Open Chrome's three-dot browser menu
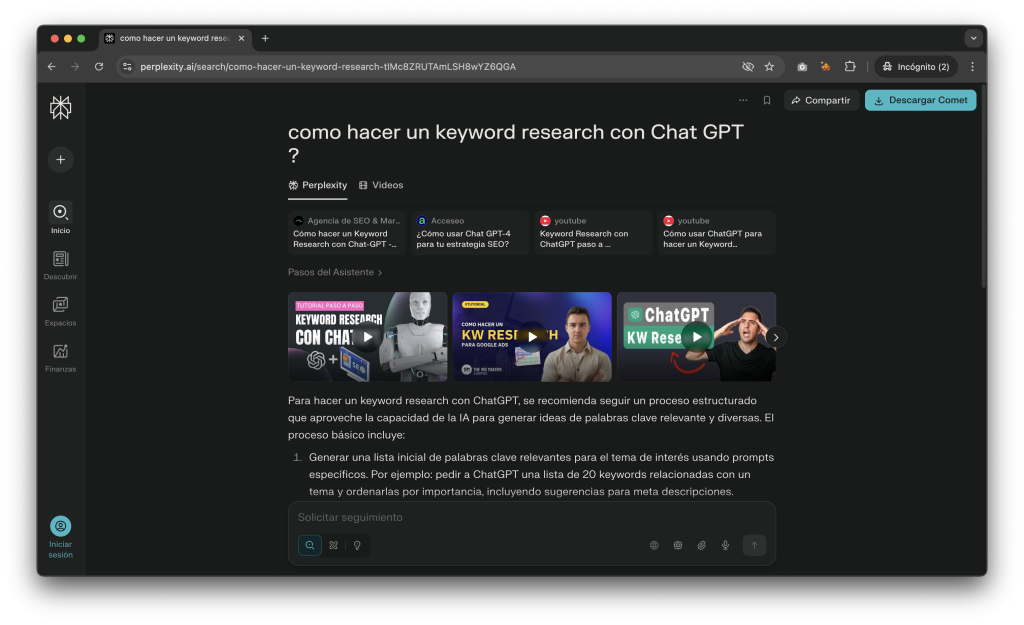This screenshot has width=1024, height=625. (972, 67)
